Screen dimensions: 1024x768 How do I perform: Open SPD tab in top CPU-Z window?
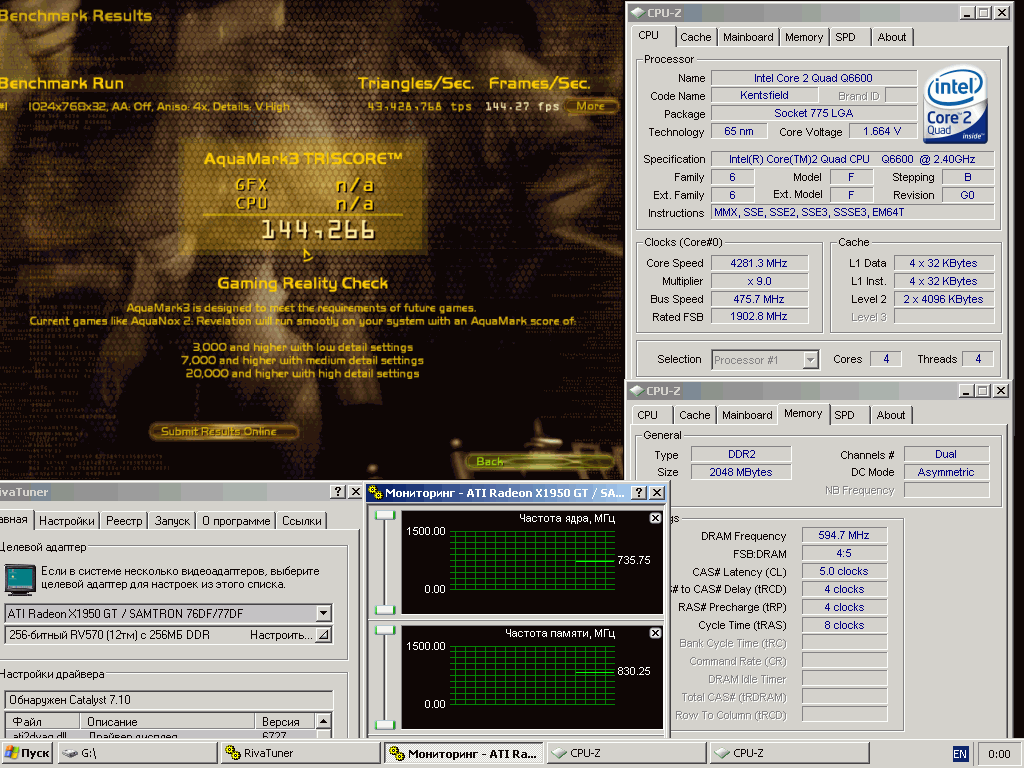[x=846, y=37]
